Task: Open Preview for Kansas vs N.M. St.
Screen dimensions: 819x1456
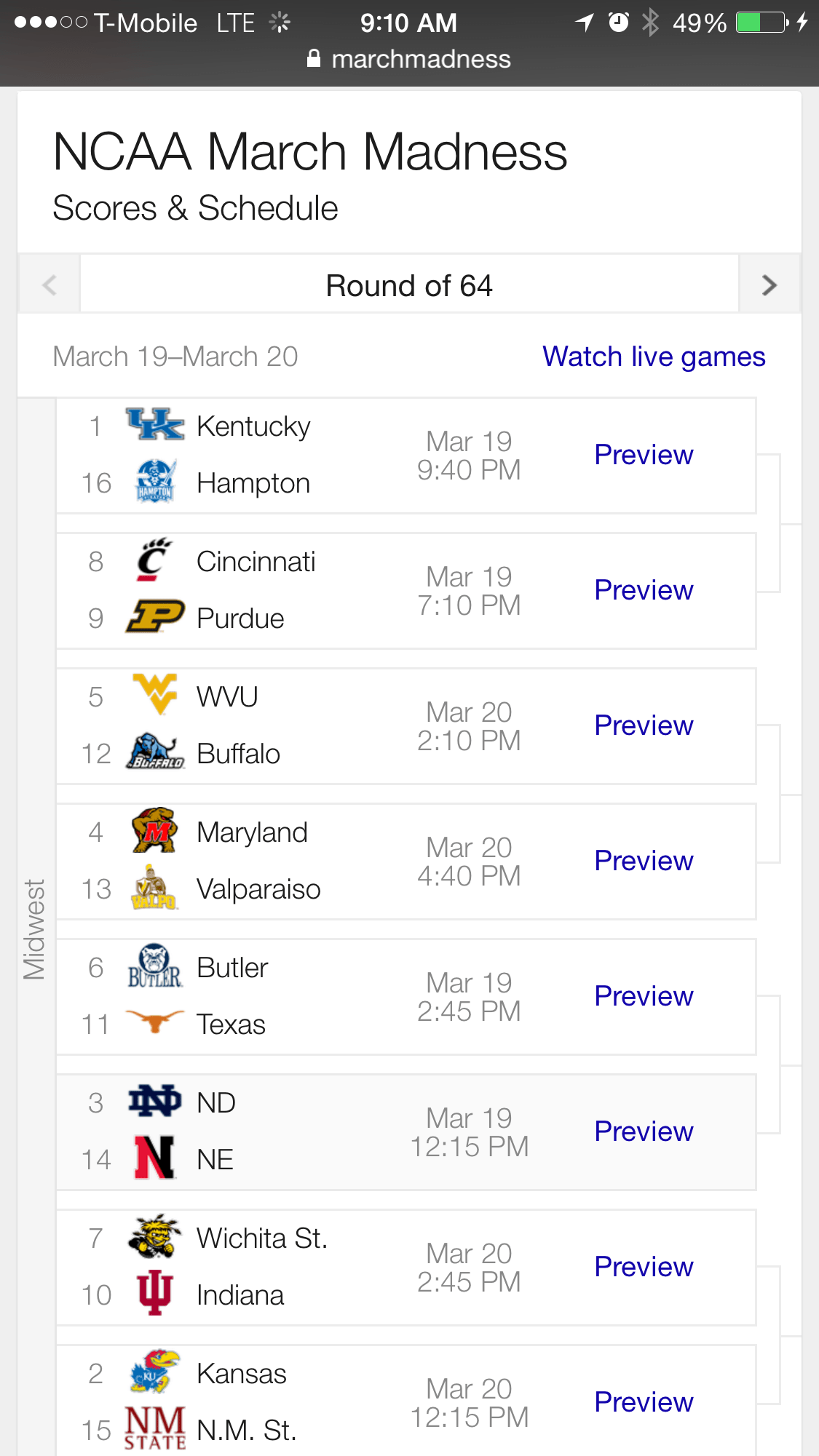Action: (x=644, y=1402)
